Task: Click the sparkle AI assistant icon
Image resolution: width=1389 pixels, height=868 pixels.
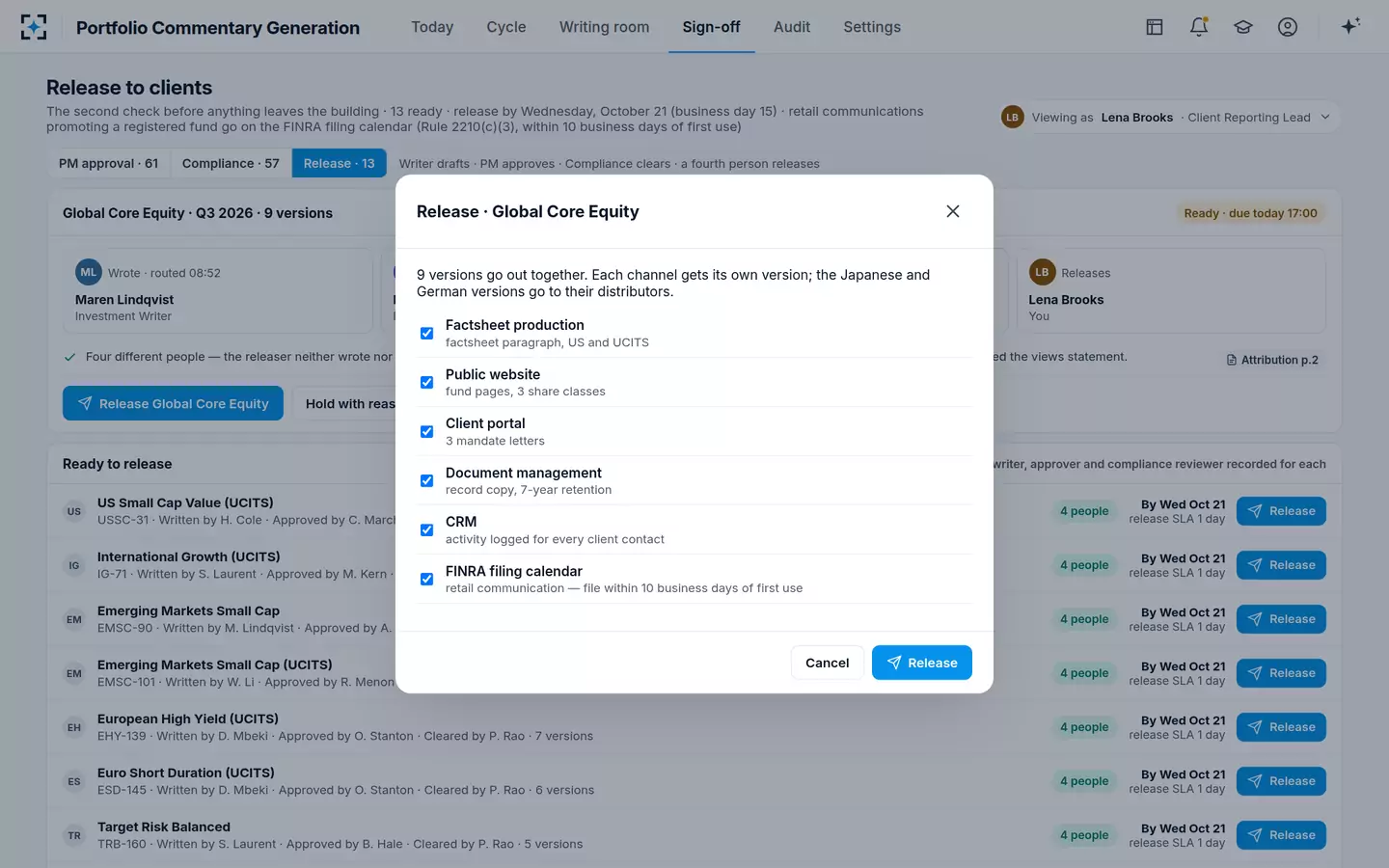Action: [1350, 26]
